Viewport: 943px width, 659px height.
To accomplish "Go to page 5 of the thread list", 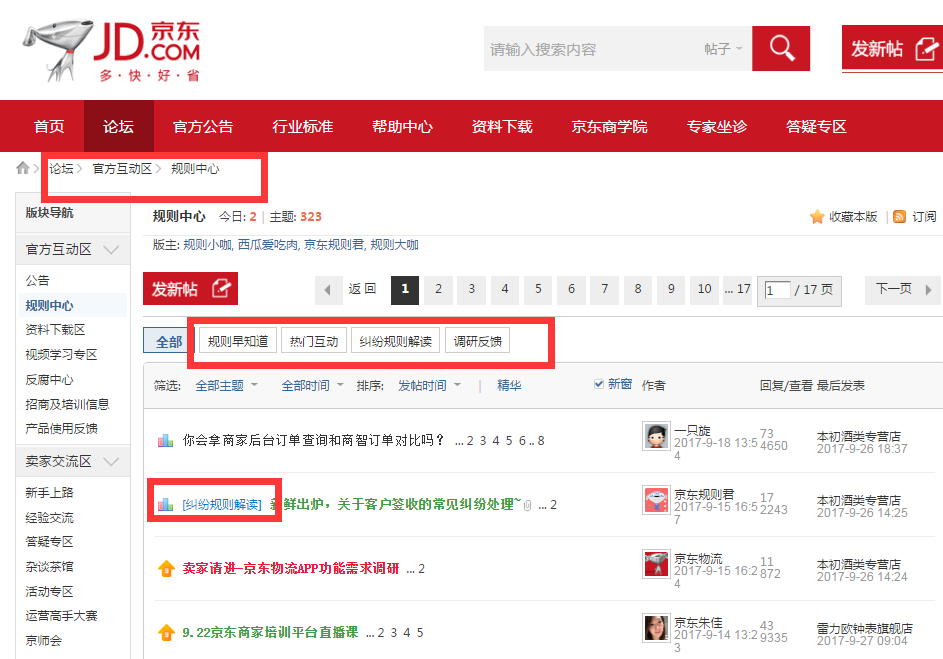I will pyautogui.click(x=538, y=289).
